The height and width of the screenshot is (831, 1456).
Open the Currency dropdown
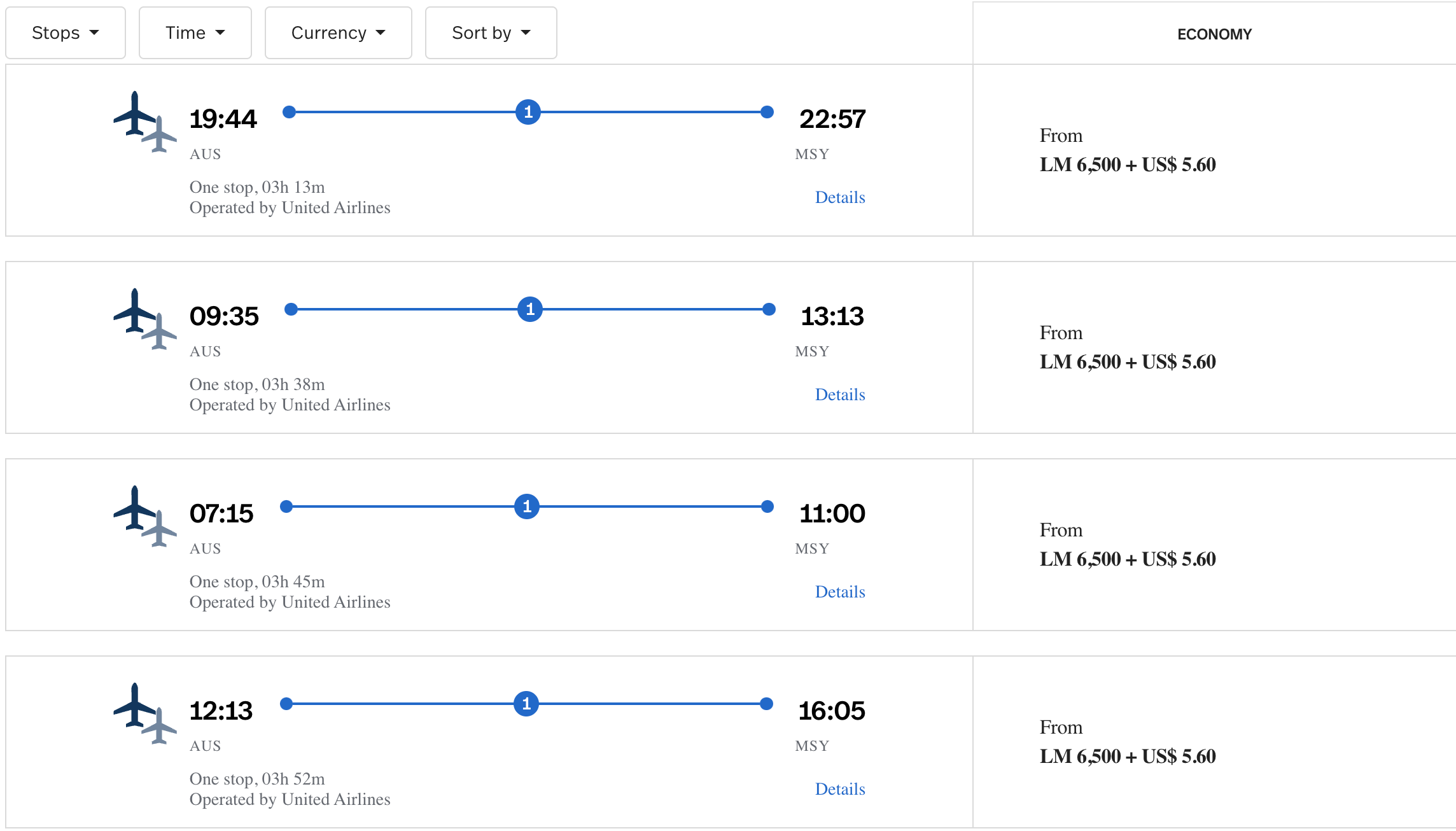pyautogui.click(x=338, y=33)
